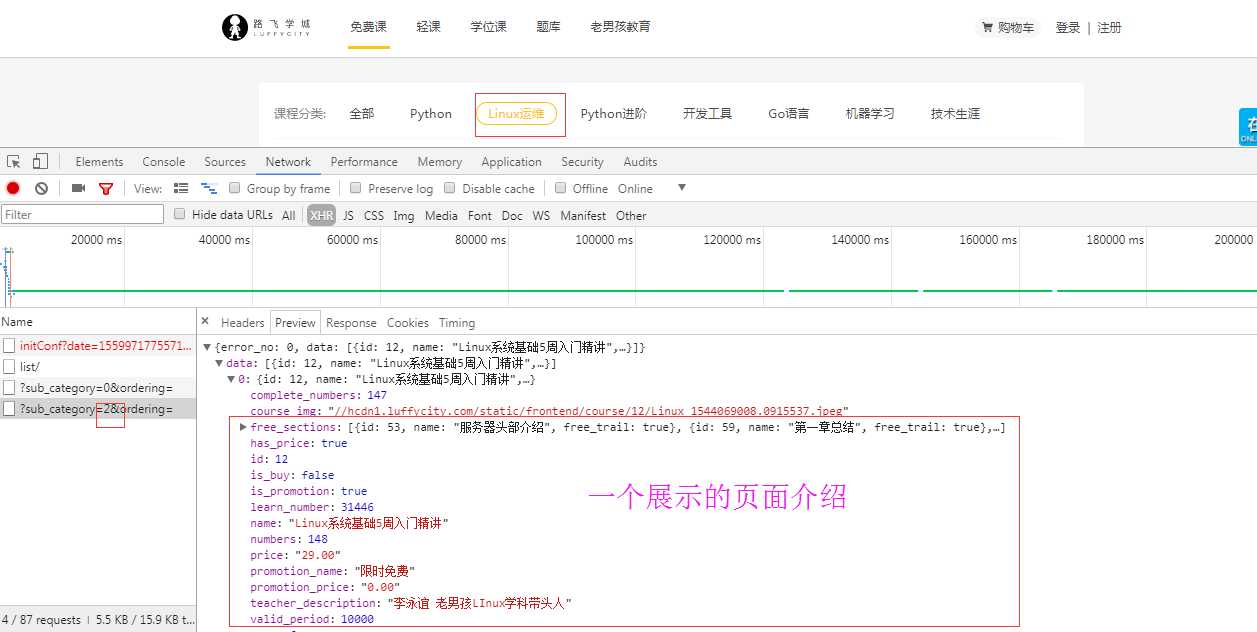This screenshot has height=632, width=1257.
Task: Select the Font request type filter
Action: pyautogui.click(x=480, y=215)
